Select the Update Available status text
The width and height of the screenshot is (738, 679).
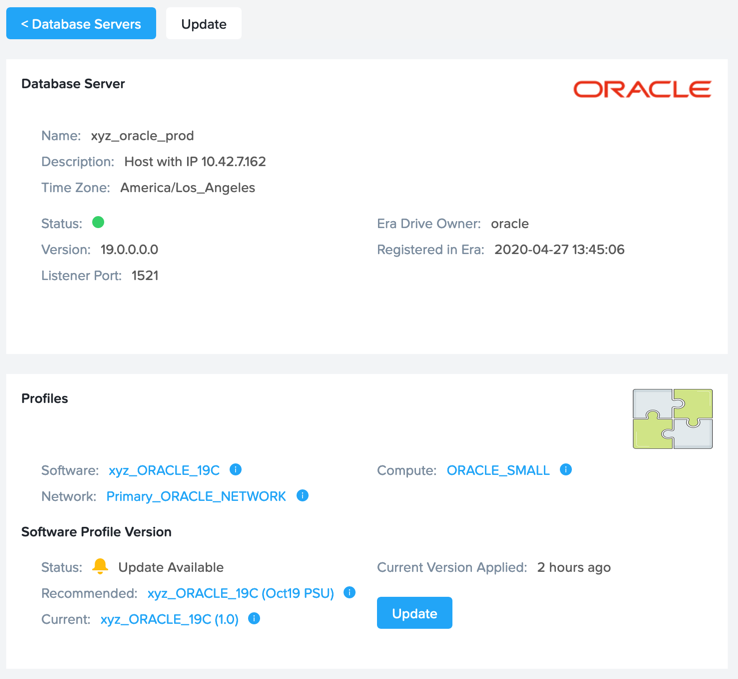tap(171, 567)
